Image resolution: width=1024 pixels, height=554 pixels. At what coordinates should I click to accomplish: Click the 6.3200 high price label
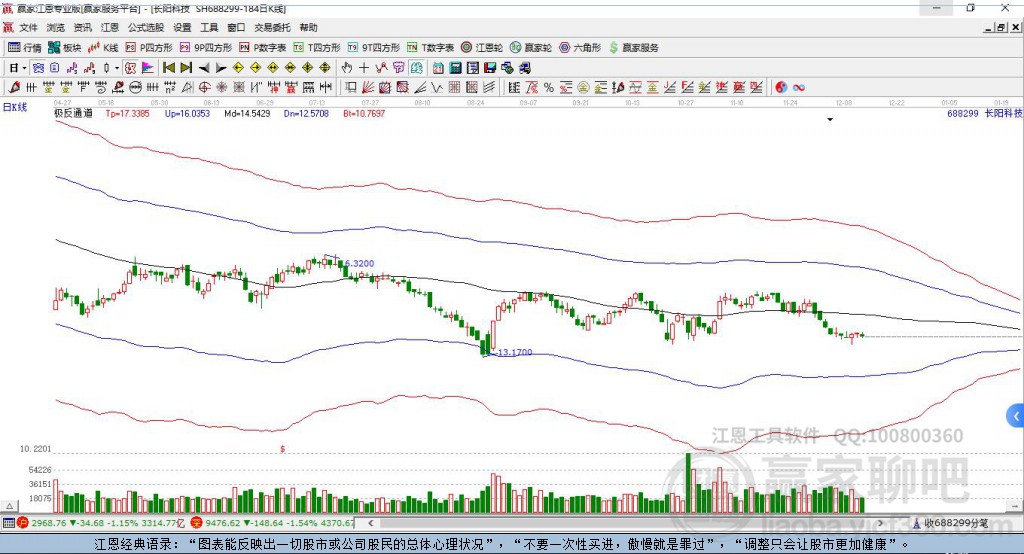coord(360,263)
